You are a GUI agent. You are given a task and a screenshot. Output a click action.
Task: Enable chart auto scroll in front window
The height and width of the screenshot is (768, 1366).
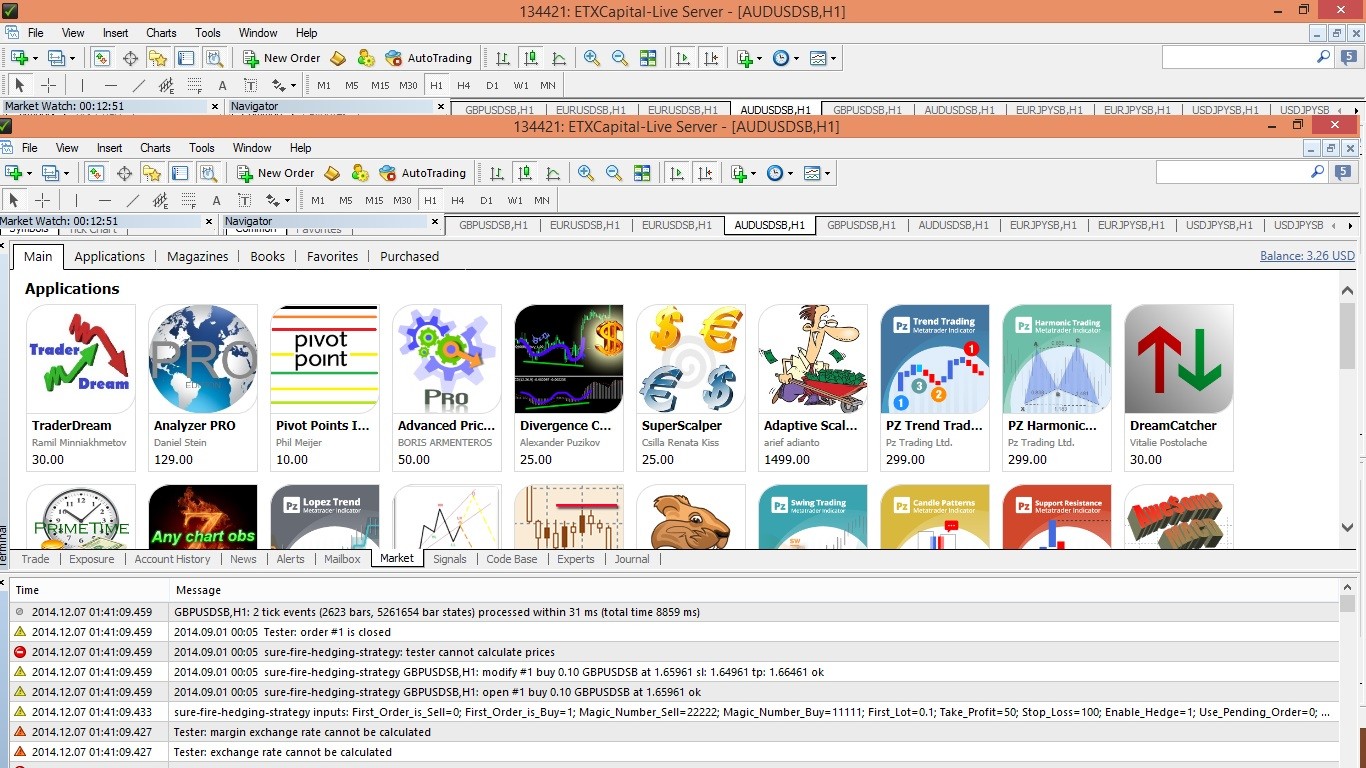pyautogui.click(x=677, y=173)
